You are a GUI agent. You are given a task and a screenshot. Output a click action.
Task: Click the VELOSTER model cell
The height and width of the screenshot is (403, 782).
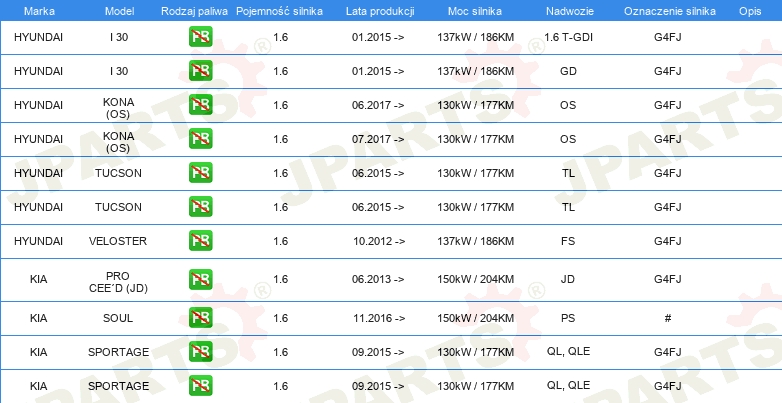[x=118, y=241]
